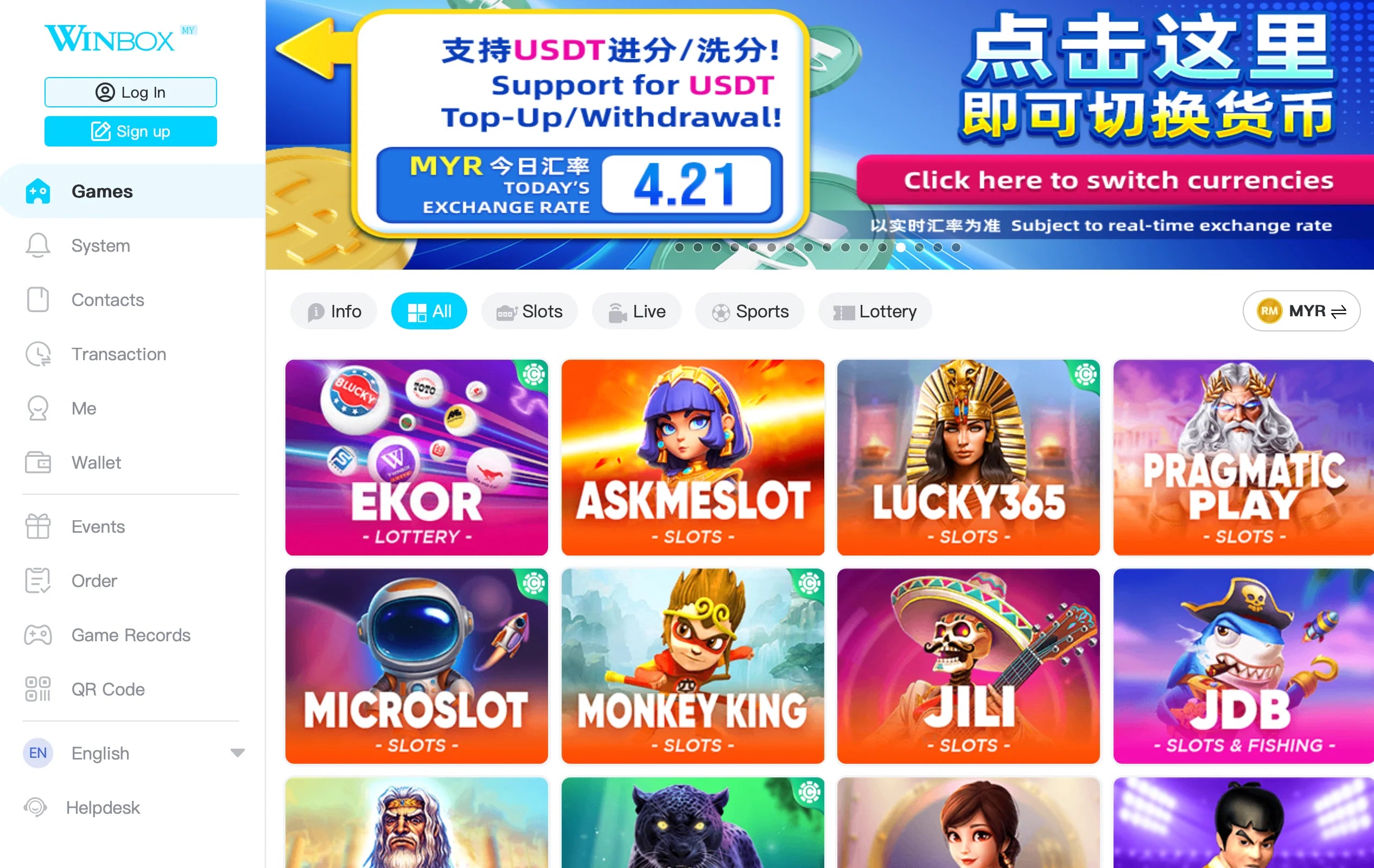Screen dimensions: 1374x868
Task: Open the Contacts icon in sidebar
Action: coord(37,299)
